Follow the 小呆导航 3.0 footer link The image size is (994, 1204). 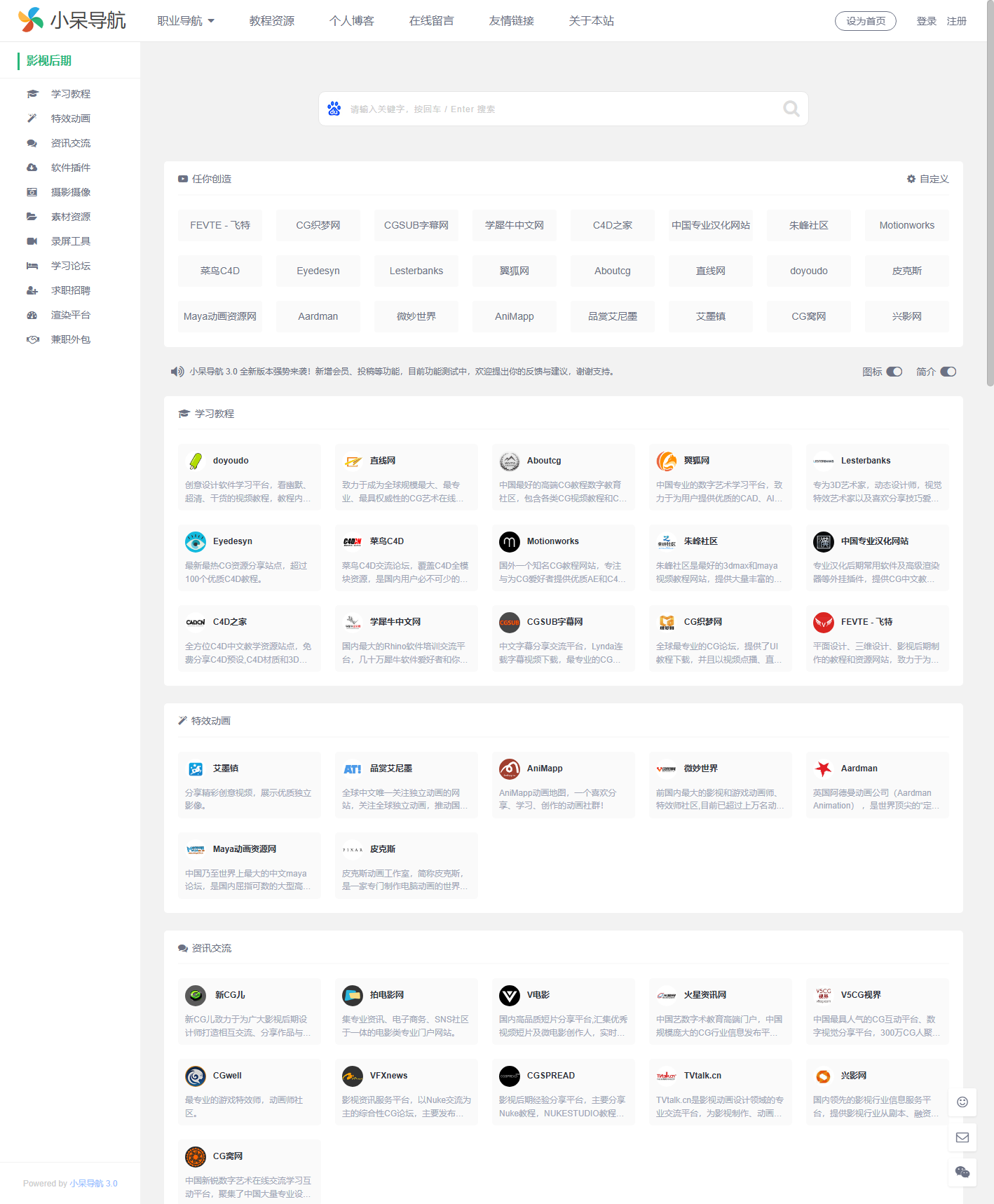point(93,1183)
